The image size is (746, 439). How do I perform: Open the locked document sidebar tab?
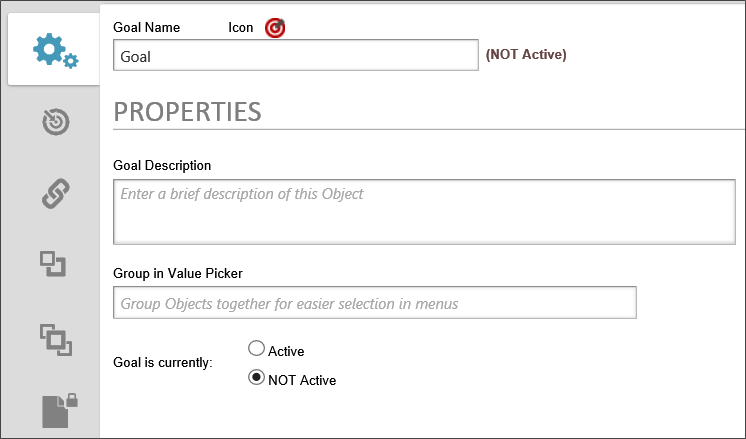click(59, 410)
